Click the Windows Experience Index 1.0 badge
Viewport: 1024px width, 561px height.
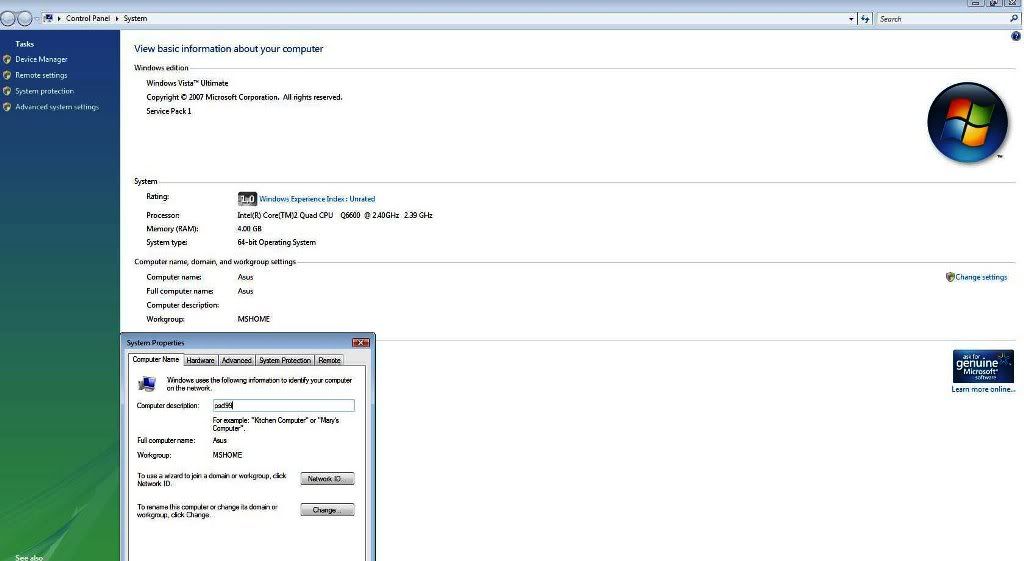click(247, 199)
